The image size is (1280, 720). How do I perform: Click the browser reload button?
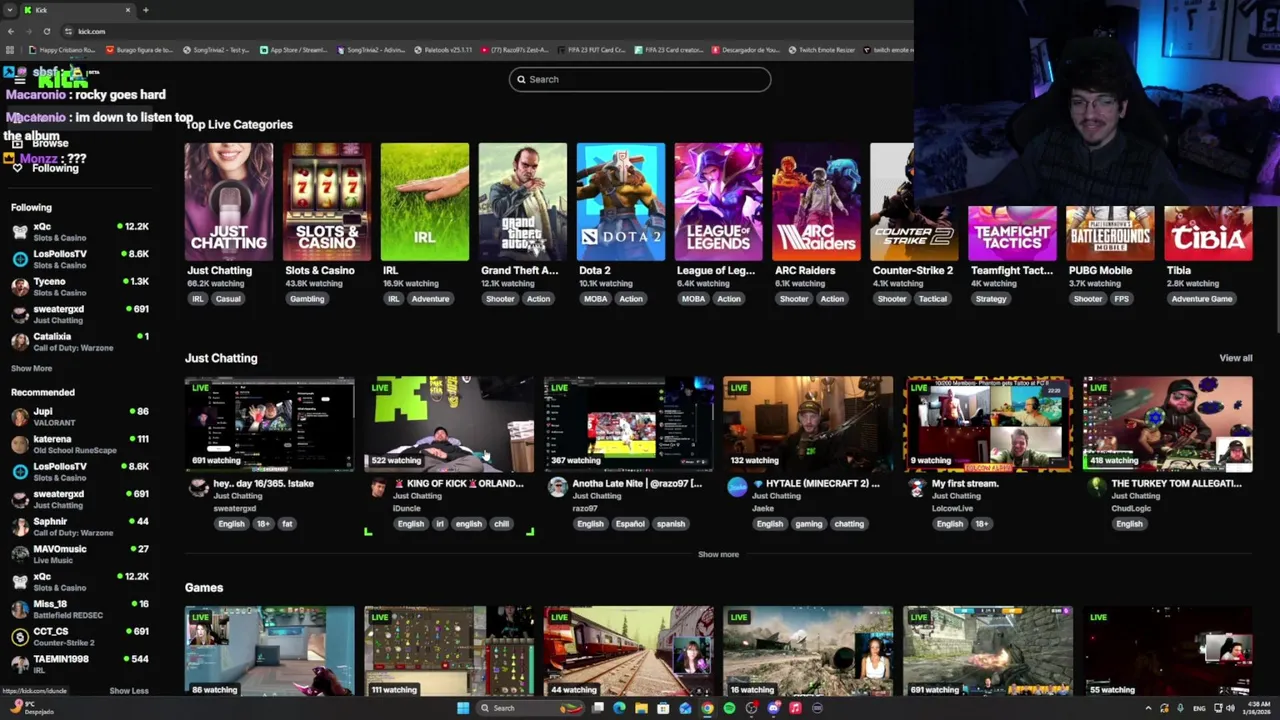[46, 31]
